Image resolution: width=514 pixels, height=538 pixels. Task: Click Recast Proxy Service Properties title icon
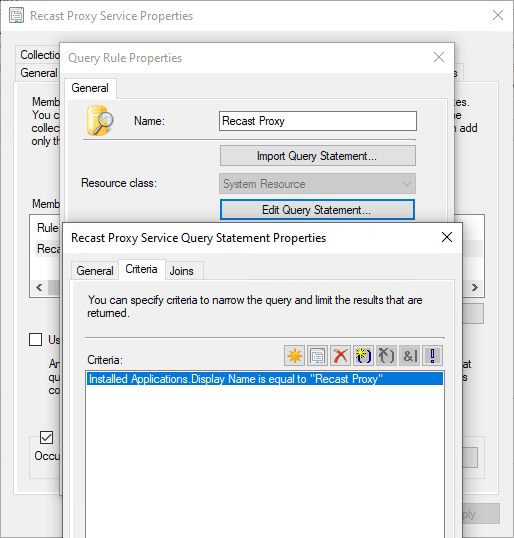coord(16,15)
